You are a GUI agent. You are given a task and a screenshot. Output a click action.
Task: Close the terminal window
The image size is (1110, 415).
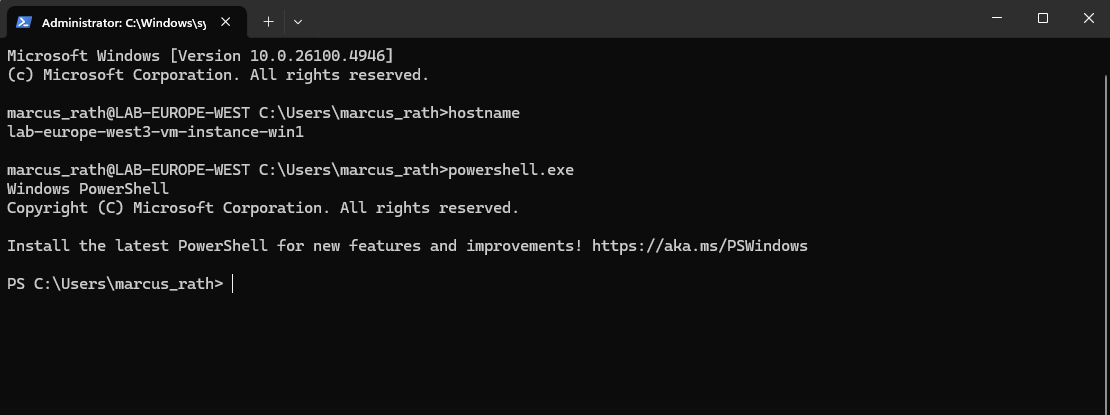coord(1089,18)
